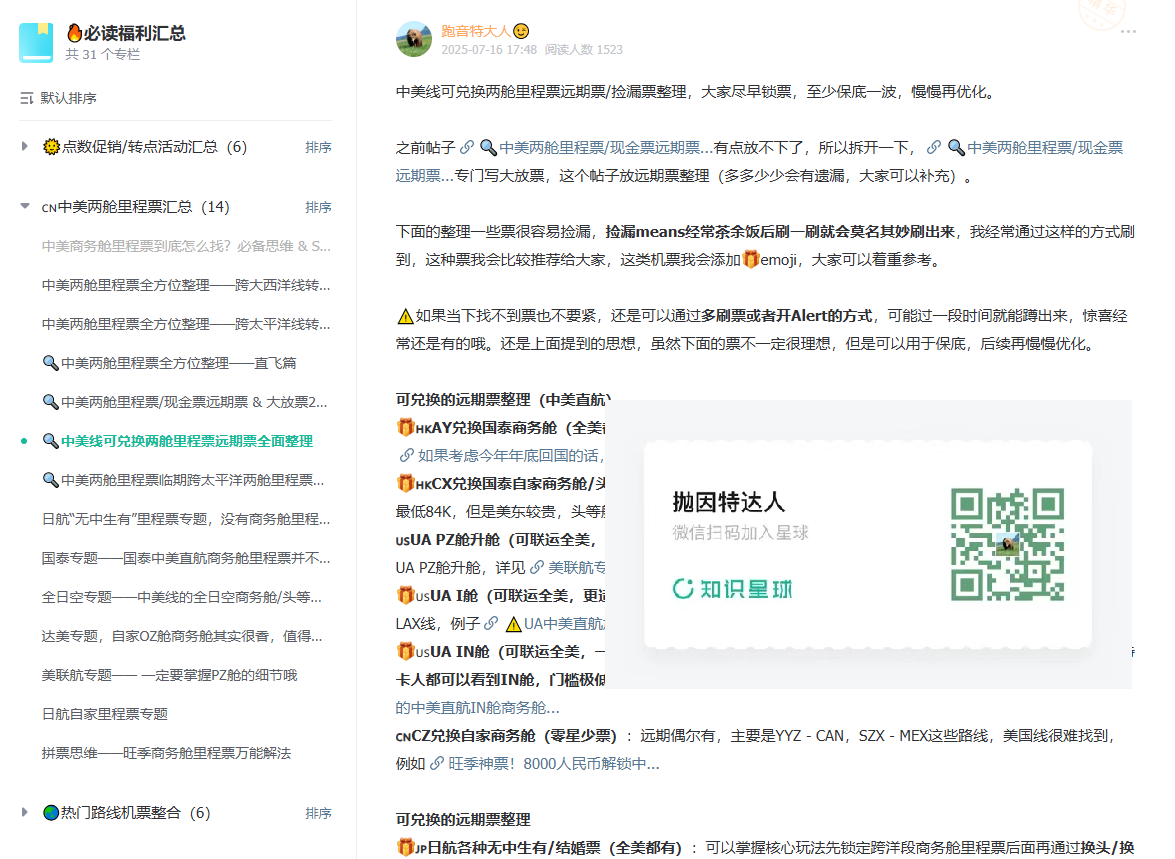Click the QR code in the popup card

coord(1007,544)
